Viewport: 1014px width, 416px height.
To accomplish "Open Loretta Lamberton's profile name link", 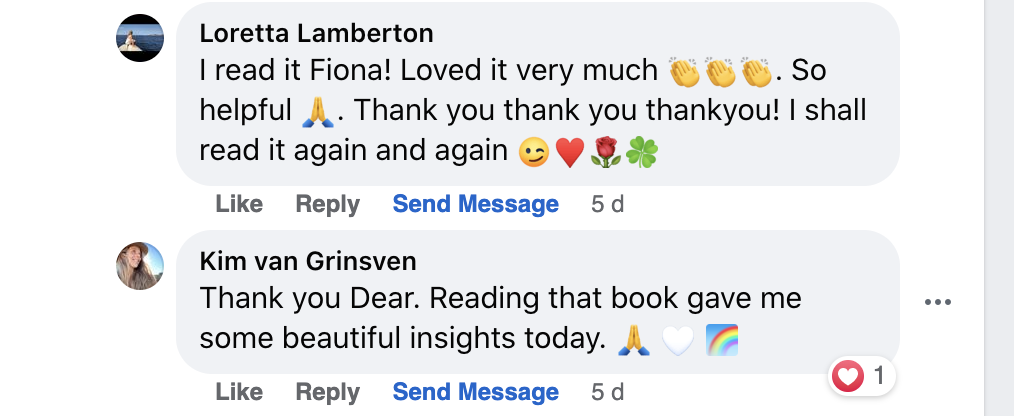I will click(316, 33).
